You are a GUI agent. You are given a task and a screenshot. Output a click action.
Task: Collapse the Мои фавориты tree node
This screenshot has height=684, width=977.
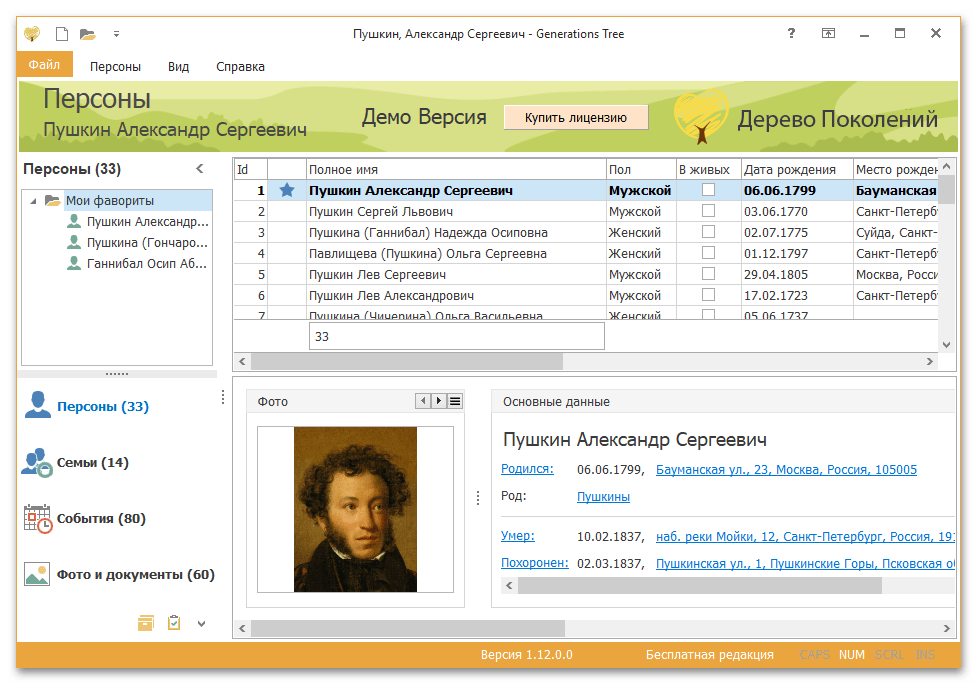(x=34, y=200)
